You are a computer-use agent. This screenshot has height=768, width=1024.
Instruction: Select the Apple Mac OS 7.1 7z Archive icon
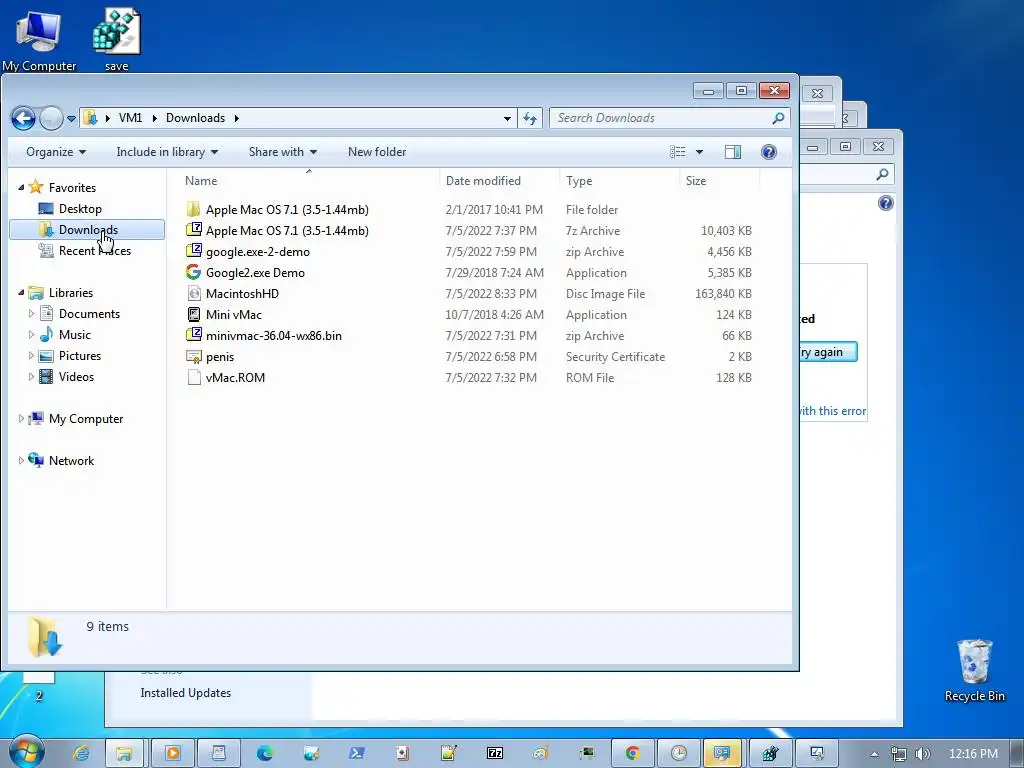193,230
